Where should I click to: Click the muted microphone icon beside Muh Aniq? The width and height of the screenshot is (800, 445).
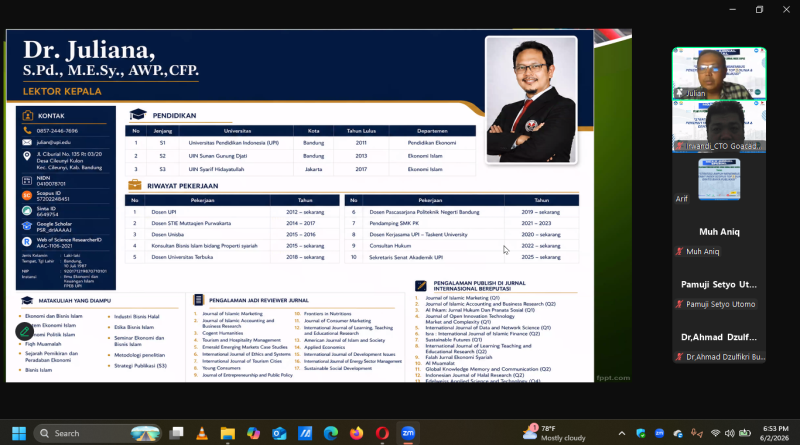[679, 252]
